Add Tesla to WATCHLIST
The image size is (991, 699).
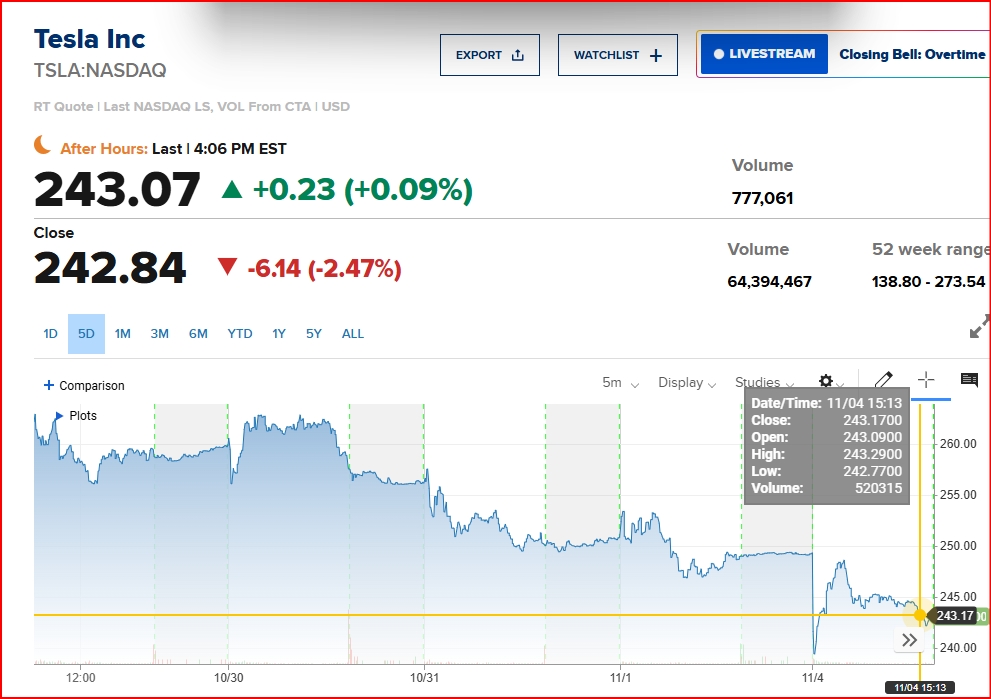pyautogui.click(x=617, y=55)
